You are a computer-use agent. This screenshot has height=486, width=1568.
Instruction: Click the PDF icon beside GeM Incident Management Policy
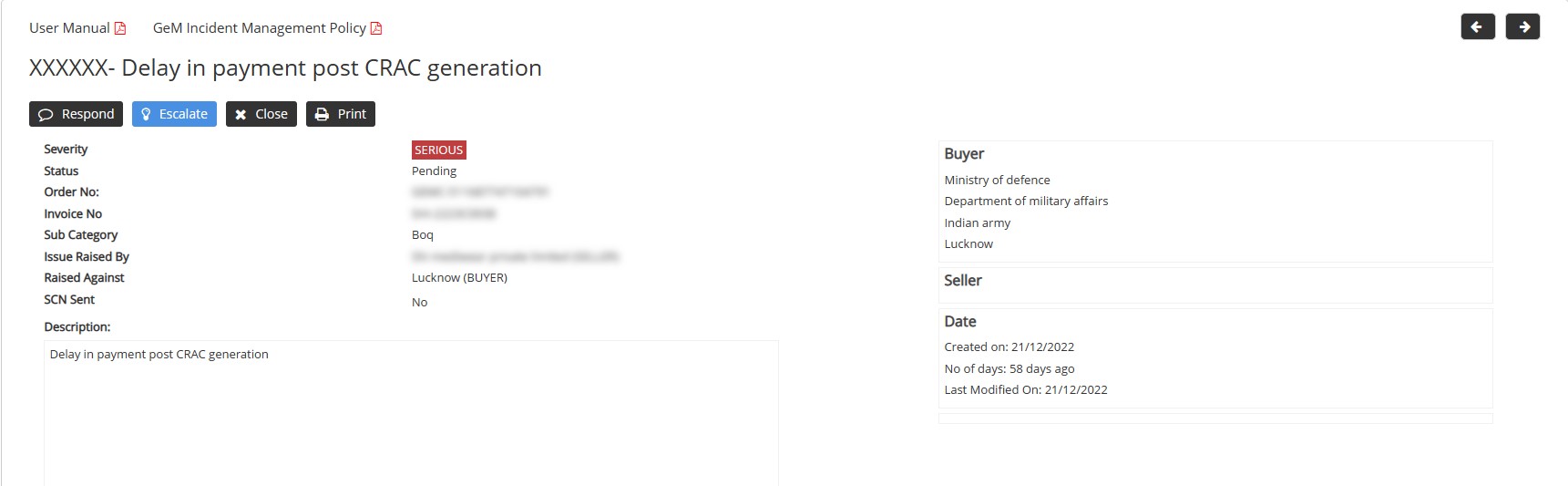pos(376,28)
